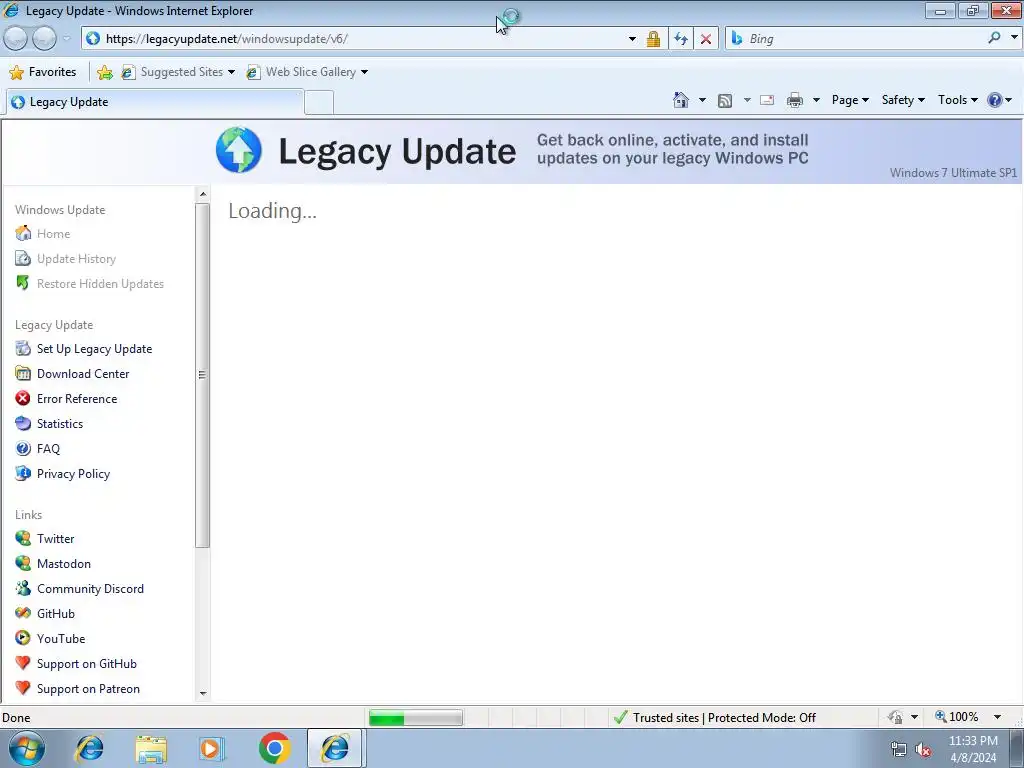Select the Legacy Update tab
The width and height of the screenshot is (1024, 768).
click(x=155, y=102)
